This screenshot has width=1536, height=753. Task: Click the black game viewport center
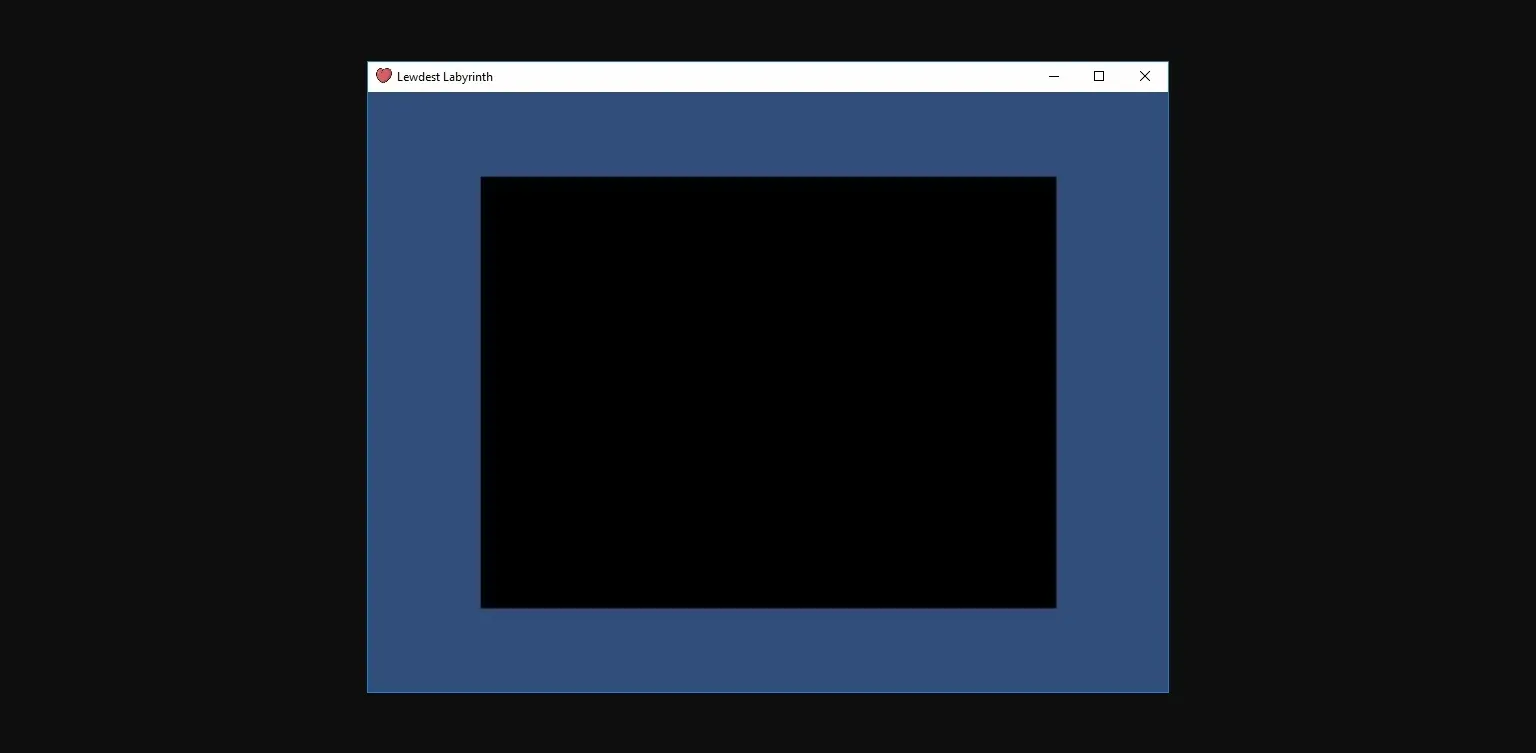click(x=768, y=392)
